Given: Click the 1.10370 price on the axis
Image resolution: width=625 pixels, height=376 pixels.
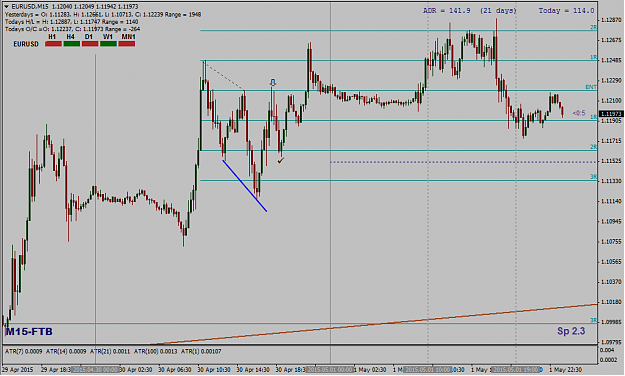Looking at the screenshot, I should pyautogui.click(x=611, y=282).
